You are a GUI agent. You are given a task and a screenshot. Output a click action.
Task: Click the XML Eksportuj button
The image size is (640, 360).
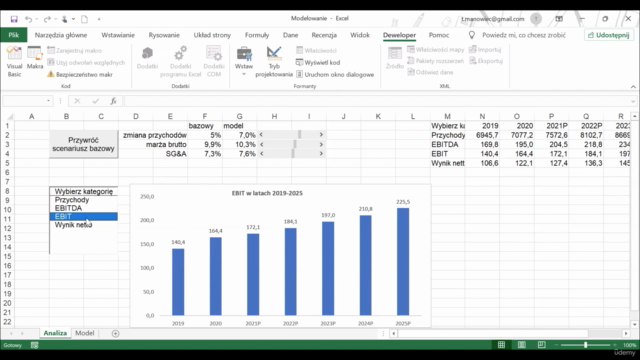coord(486,61)
